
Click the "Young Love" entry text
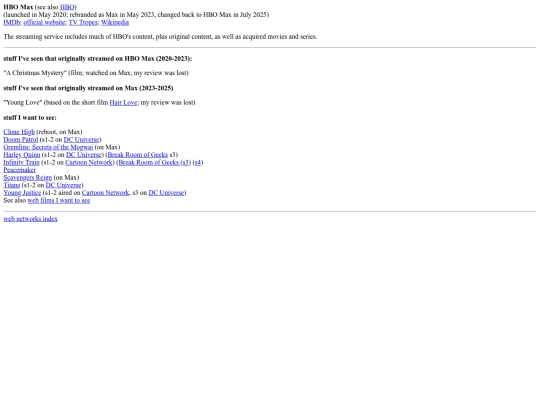click(x=99, y=102)
